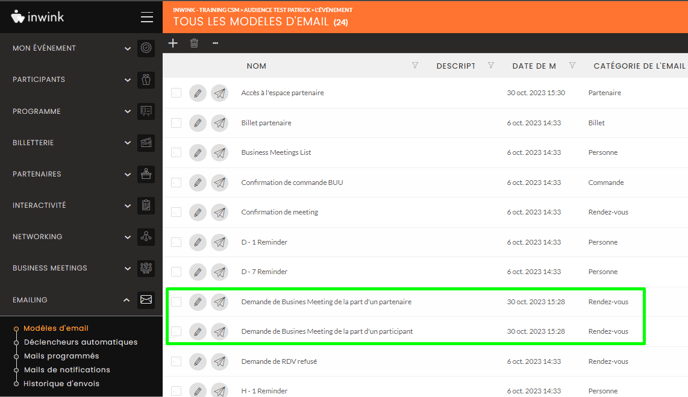Viewport: 688px width, 397px height.
Task: Edit Demande de Busines Meeting partenaire template
Action: (x=198, y=302)
